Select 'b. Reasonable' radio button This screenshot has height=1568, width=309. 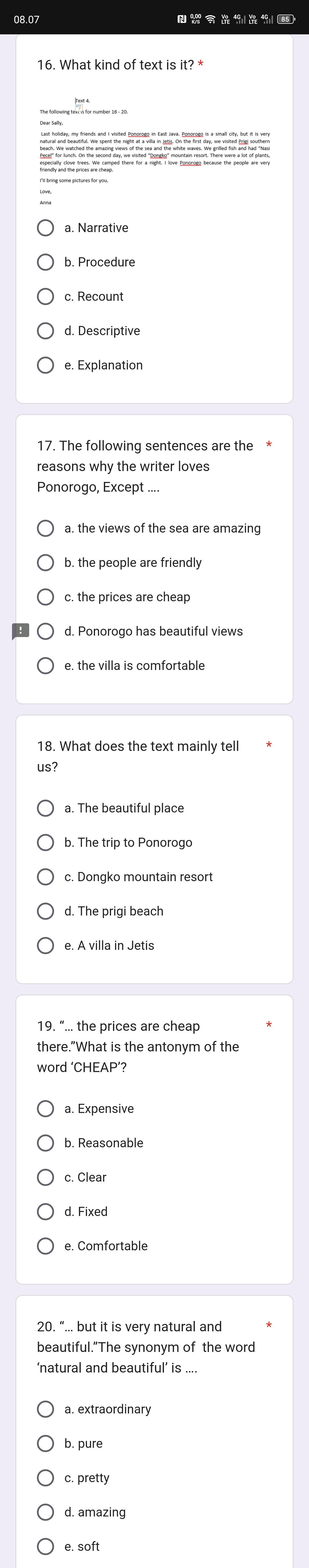tap(45, 1142)
